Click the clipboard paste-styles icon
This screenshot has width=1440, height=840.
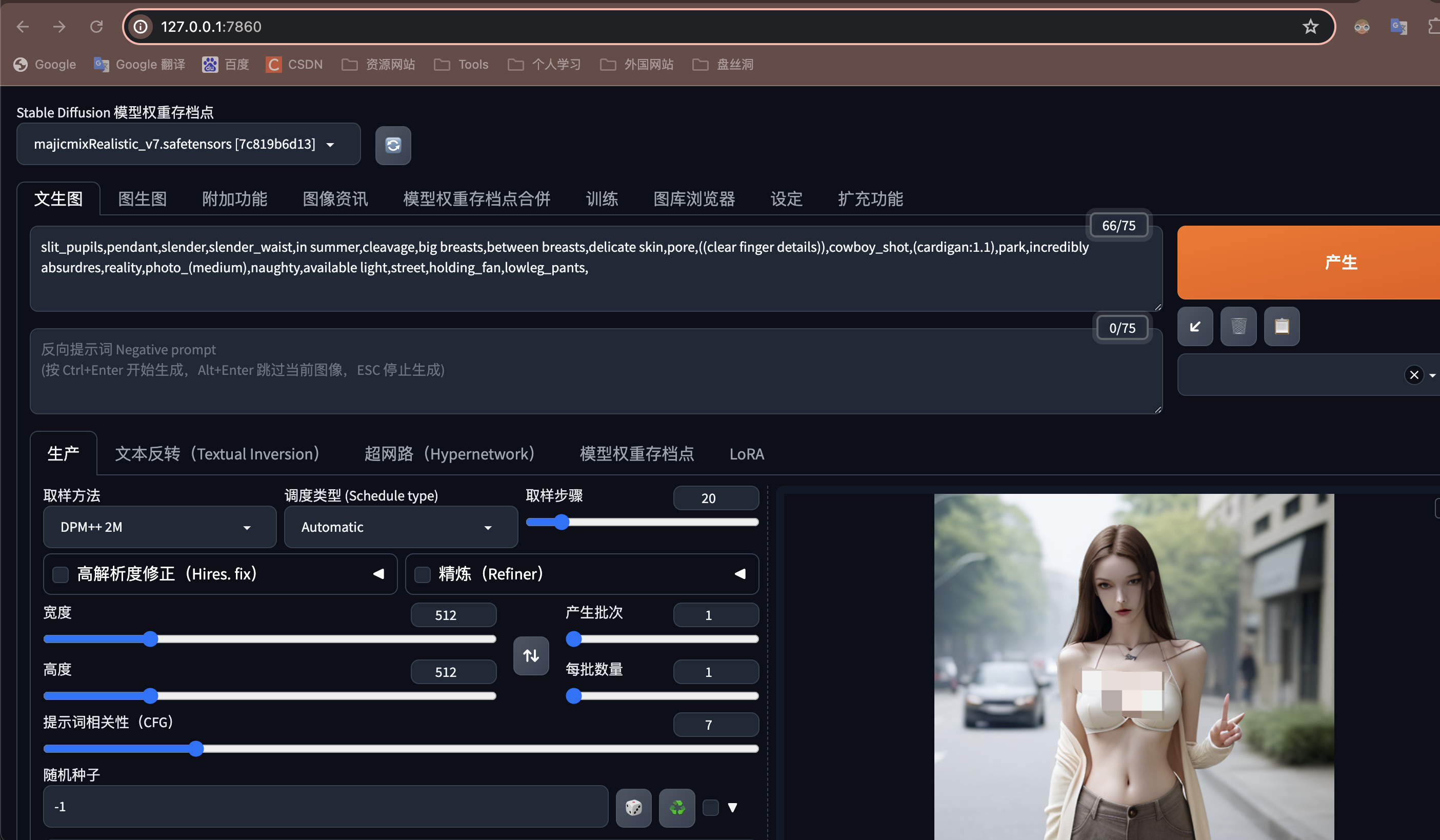1282,326
